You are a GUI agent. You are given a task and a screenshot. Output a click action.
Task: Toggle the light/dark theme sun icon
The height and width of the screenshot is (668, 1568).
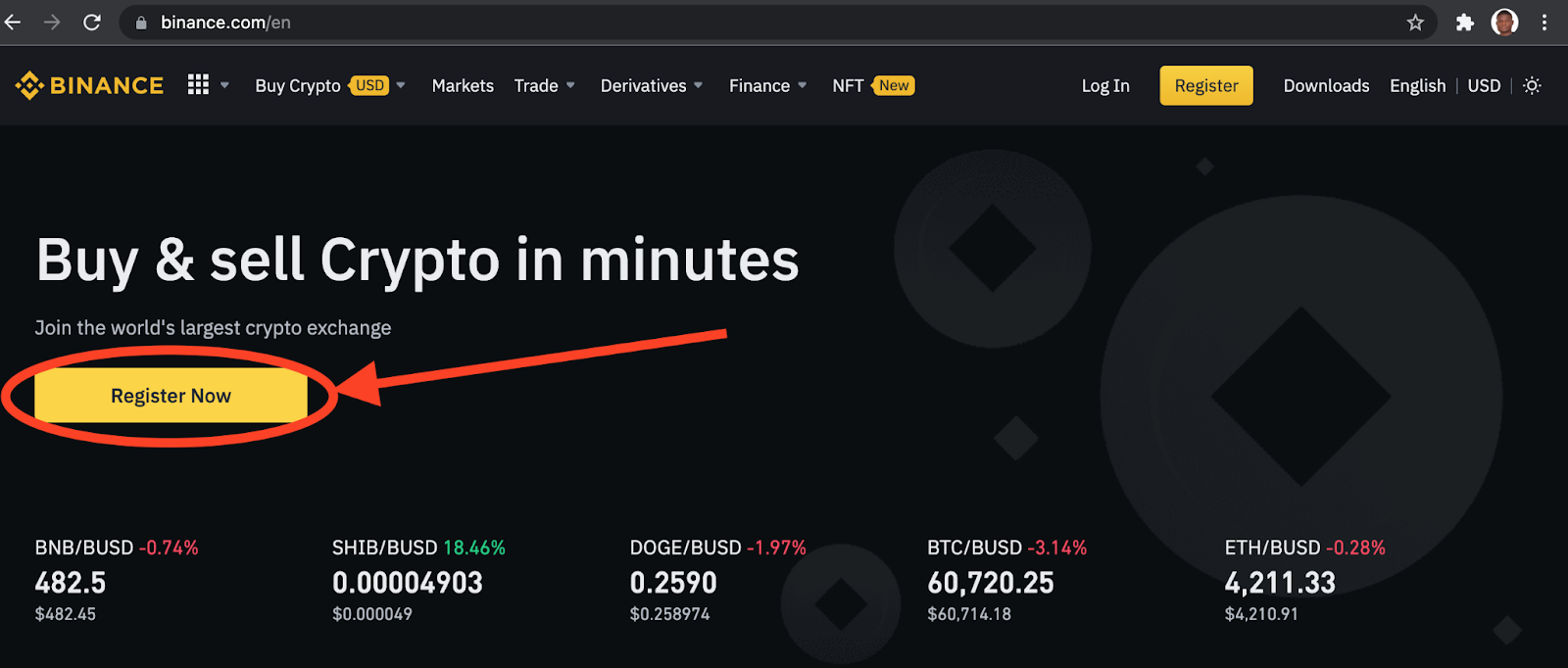1533,86
